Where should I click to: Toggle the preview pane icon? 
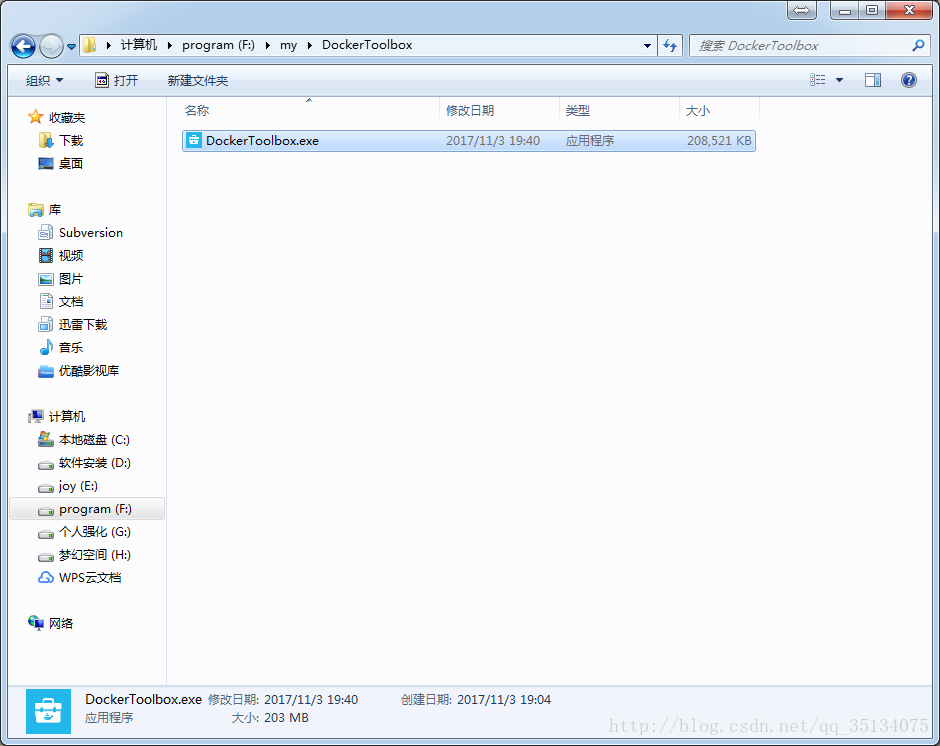click(873, 80)
